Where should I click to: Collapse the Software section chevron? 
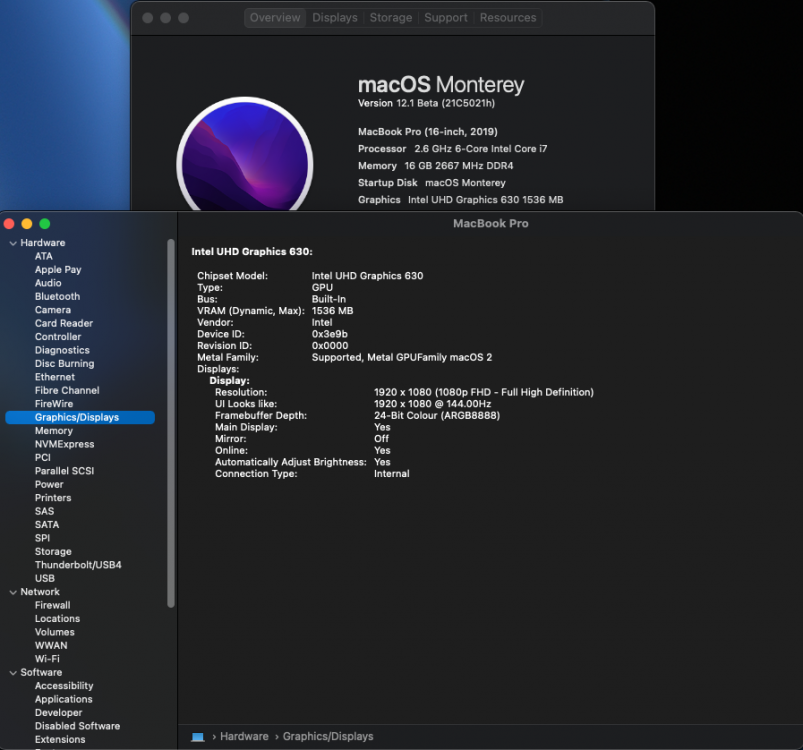(x=13, y=673)
